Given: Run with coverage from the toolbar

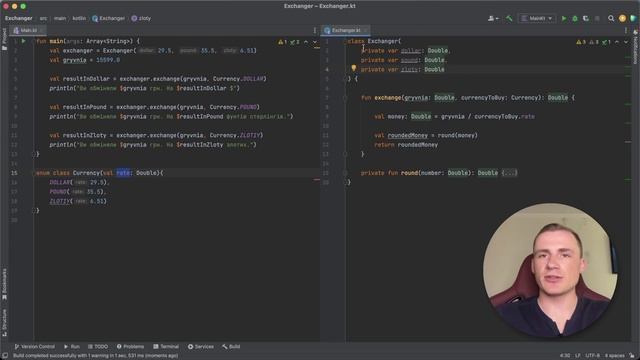Looking at the screenshot, I should click(x=586, y=18).
